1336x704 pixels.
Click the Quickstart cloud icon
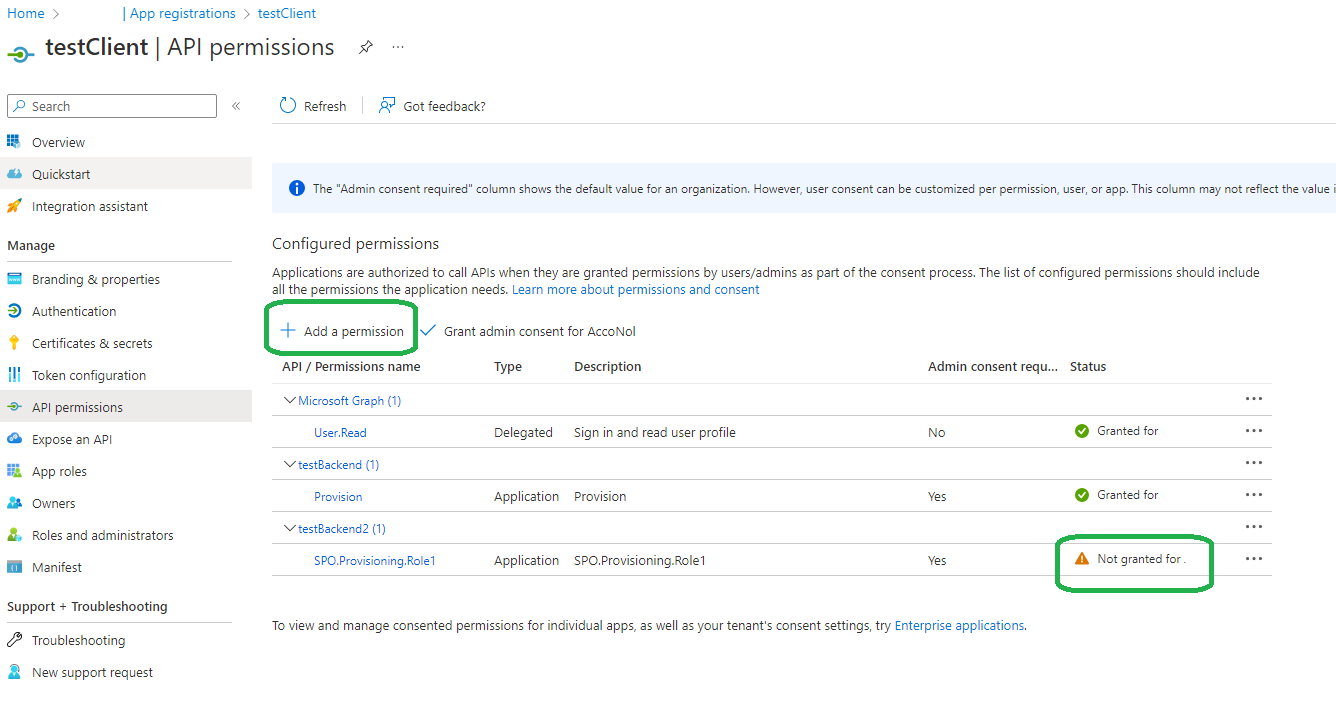coord(14,174)
